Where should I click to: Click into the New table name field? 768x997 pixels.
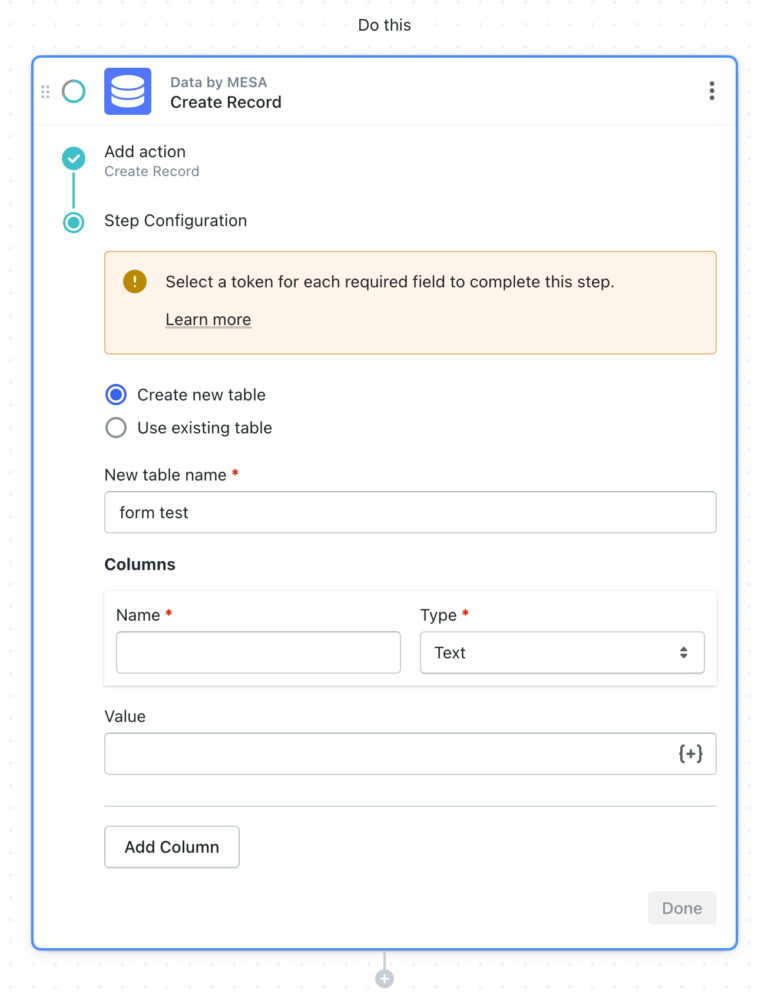pos(410,512)
